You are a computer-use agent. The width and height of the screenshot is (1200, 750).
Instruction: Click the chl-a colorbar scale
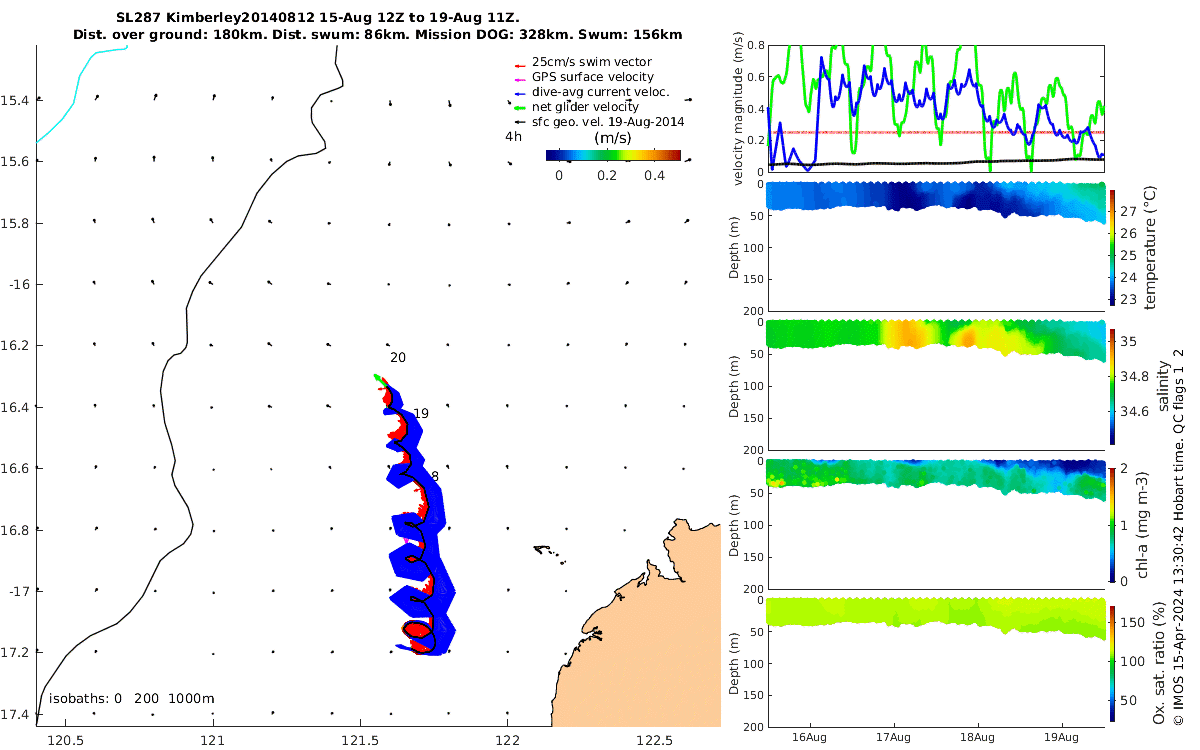tap(1113, 523)
